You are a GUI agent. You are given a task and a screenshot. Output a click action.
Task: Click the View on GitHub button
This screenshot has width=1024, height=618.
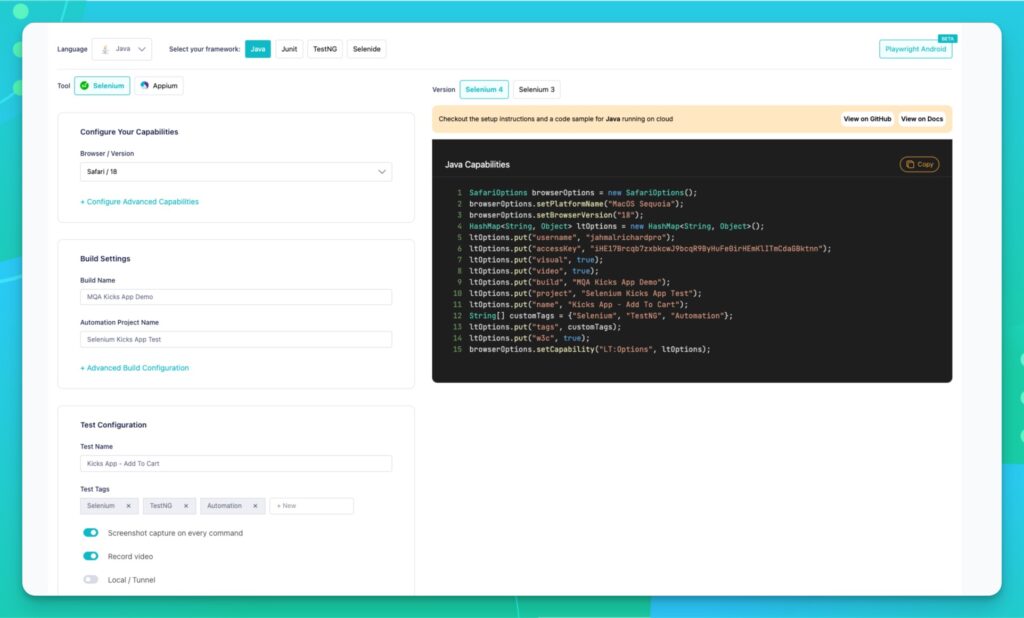(x=867, y=119)
